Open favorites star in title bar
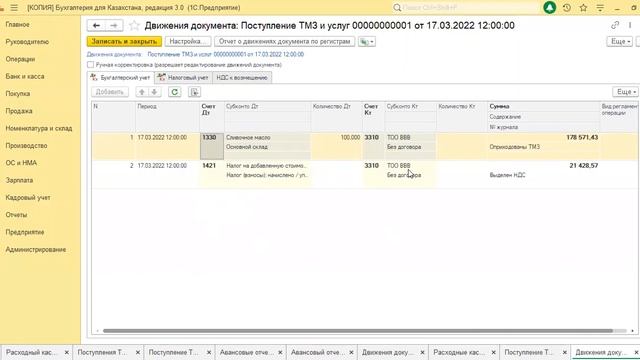Screen dimensions: 640x360 [583, 7]
